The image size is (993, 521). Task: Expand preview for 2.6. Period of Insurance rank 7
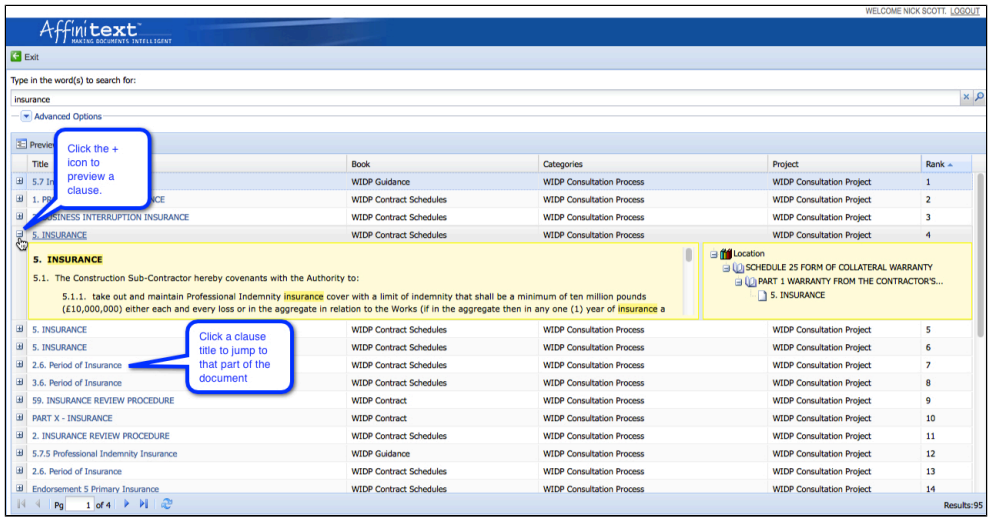click(19, 365)
